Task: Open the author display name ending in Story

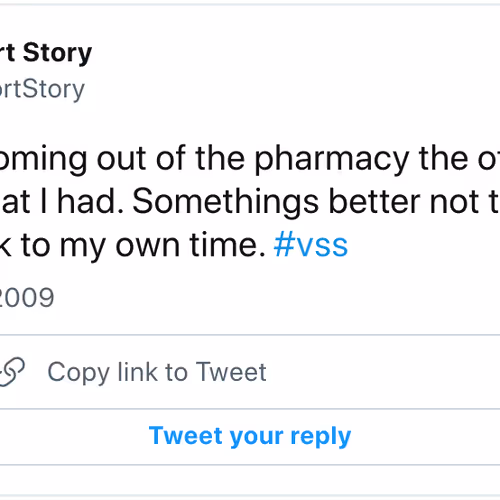Action: pos(46,53)
